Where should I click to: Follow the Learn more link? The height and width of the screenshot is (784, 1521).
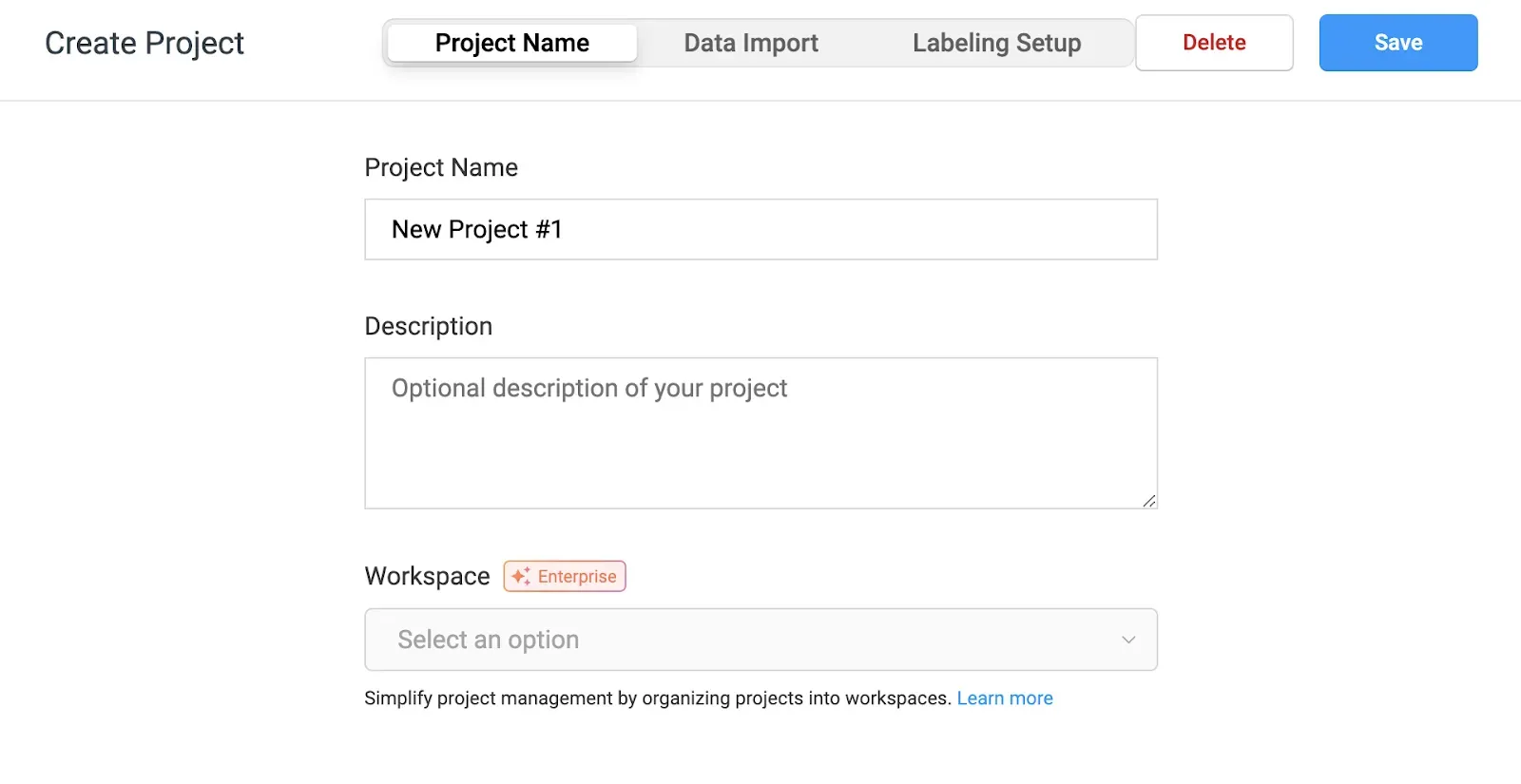(1005, 698)
